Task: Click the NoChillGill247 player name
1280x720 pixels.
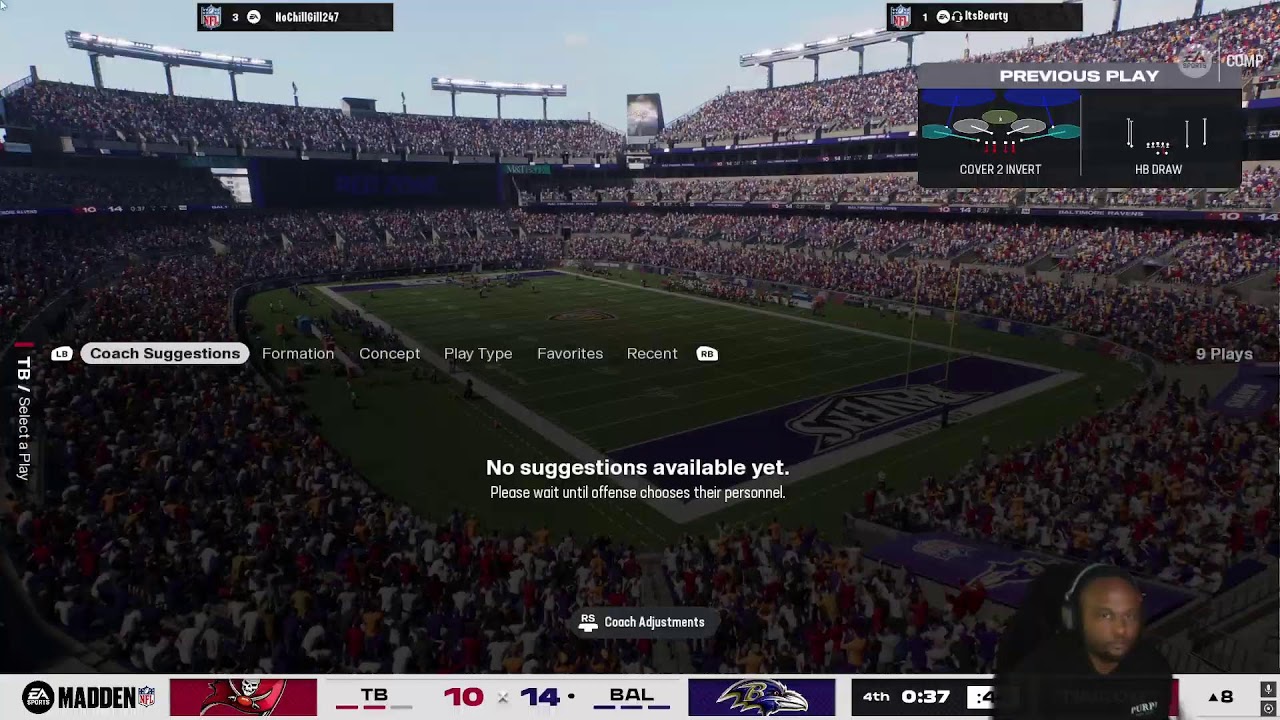Action: tap(307, 17)
